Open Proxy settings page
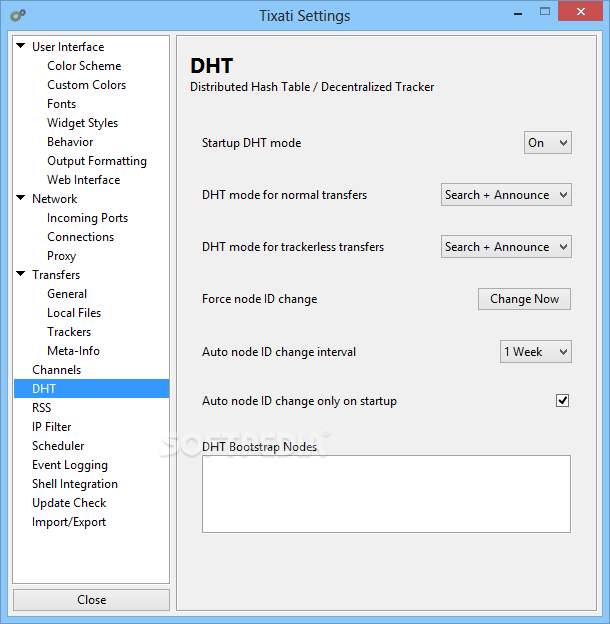610x624 pixels. coord(61,256)
